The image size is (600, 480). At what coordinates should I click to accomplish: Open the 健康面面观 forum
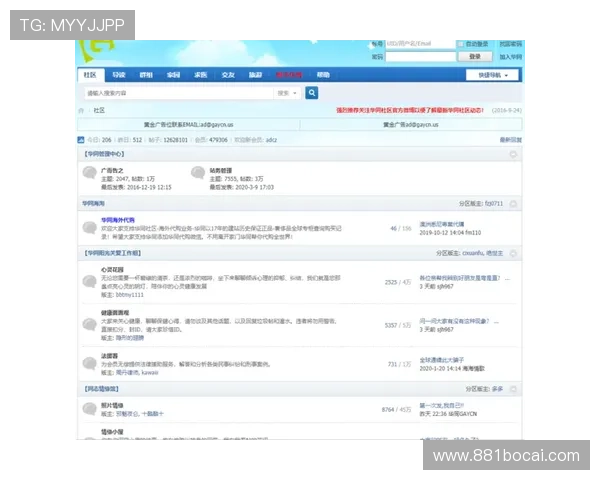tap(115, 313)
